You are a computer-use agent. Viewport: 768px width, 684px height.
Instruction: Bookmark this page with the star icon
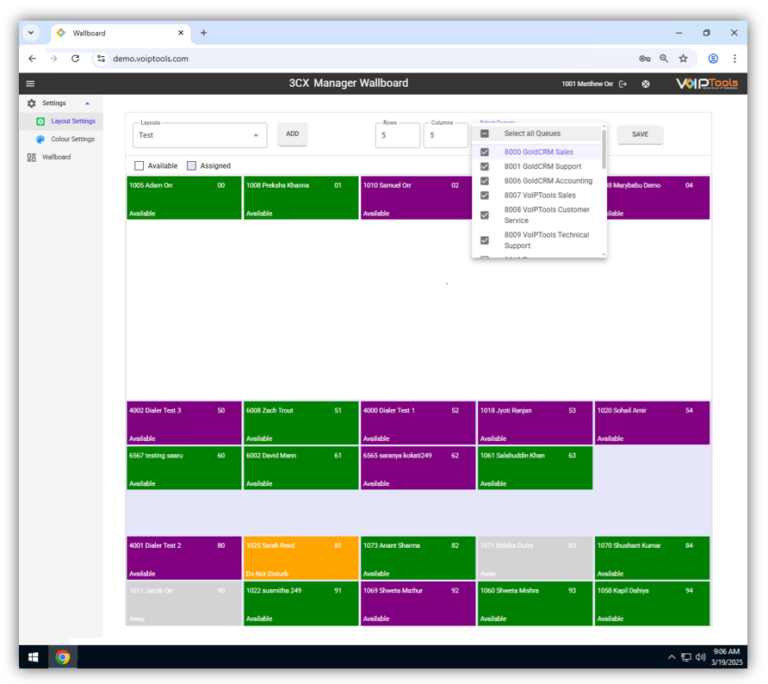coord(683,58)
